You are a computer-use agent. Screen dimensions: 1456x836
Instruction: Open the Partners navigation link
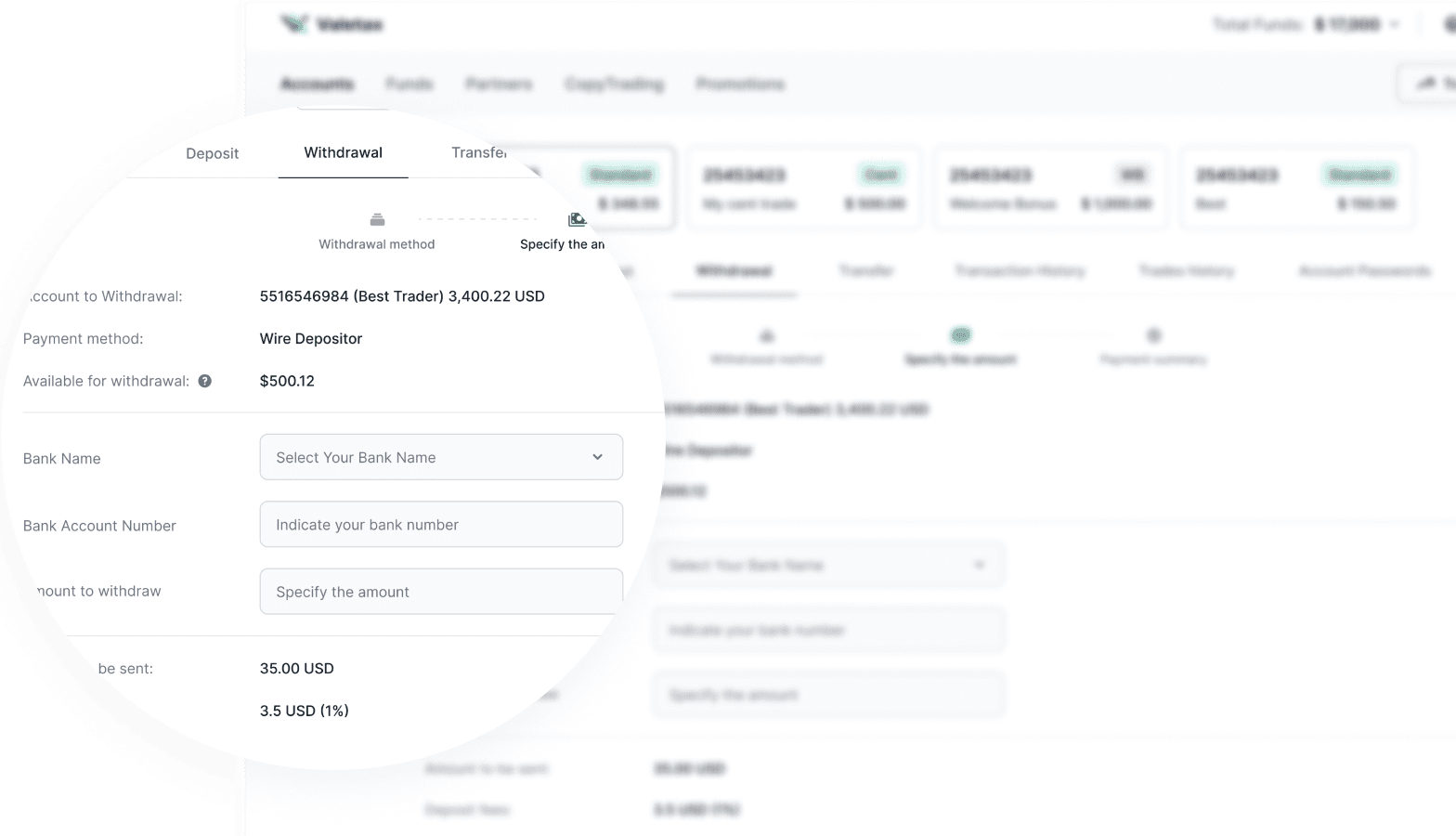pos(499,84)
